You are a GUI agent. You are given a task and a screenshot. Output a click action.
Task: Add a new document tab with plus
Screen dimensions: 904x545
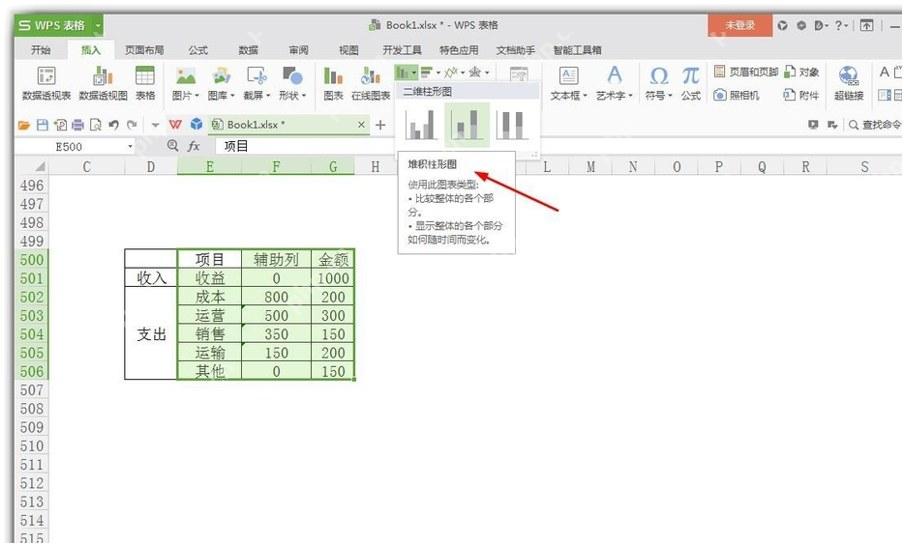380,125
